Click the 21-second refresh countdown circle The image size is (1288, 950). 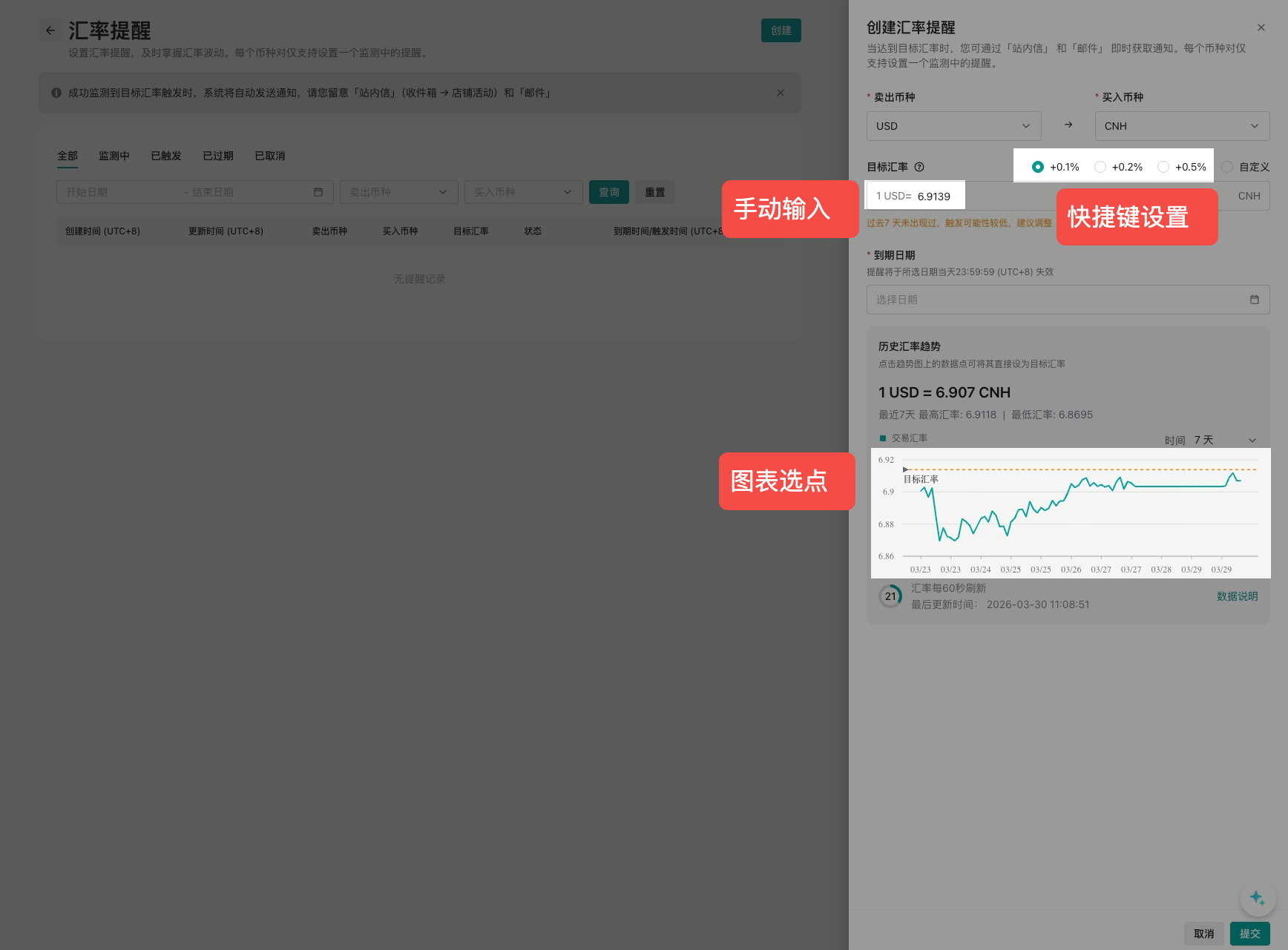pyautogui.click(x=890, y=596)
